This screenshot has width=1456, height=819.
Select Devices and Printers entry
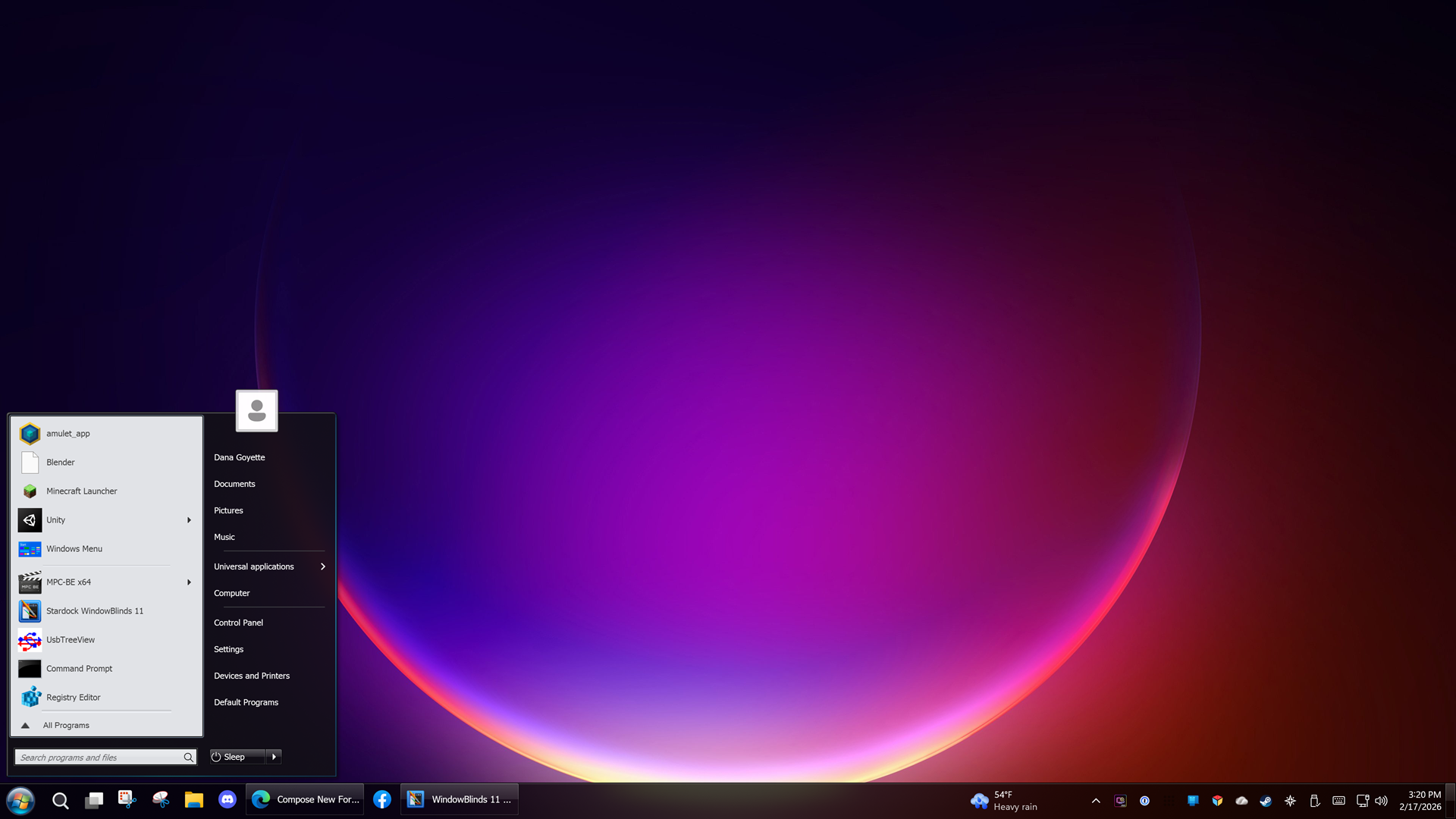(251, 676)
